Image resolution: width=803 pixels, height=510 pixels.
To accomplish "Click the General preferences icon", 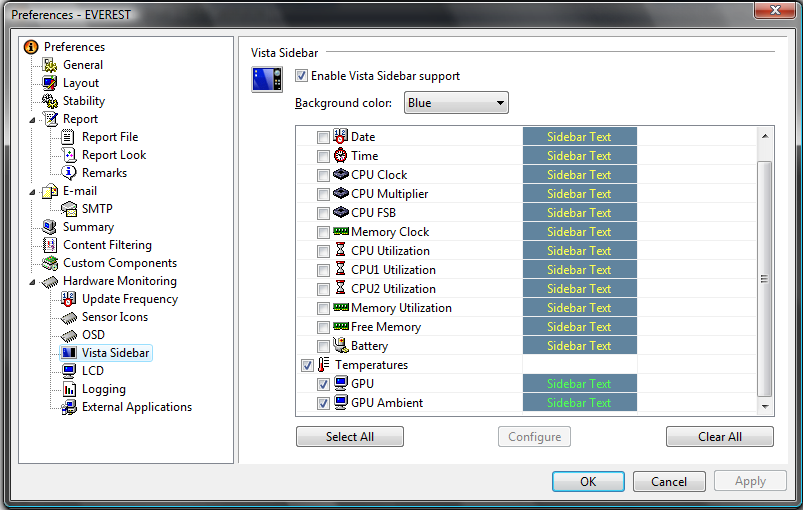I will [50, 65].
